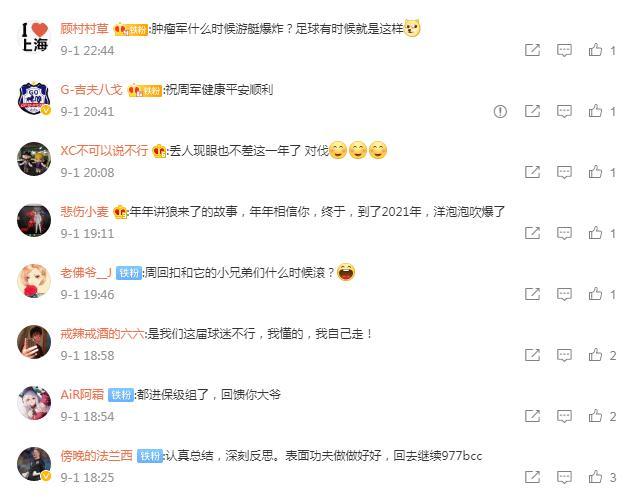Image resolution: width=635 pixels, height=498 pixels.
Task: Reply to 傍晚的法兰西's comment
Action: pos(564,477)
